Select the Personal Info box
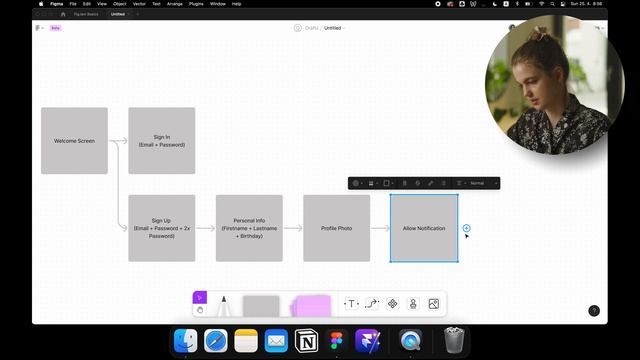The width and height of the screenshot is (640, 360). pos(249,228)
